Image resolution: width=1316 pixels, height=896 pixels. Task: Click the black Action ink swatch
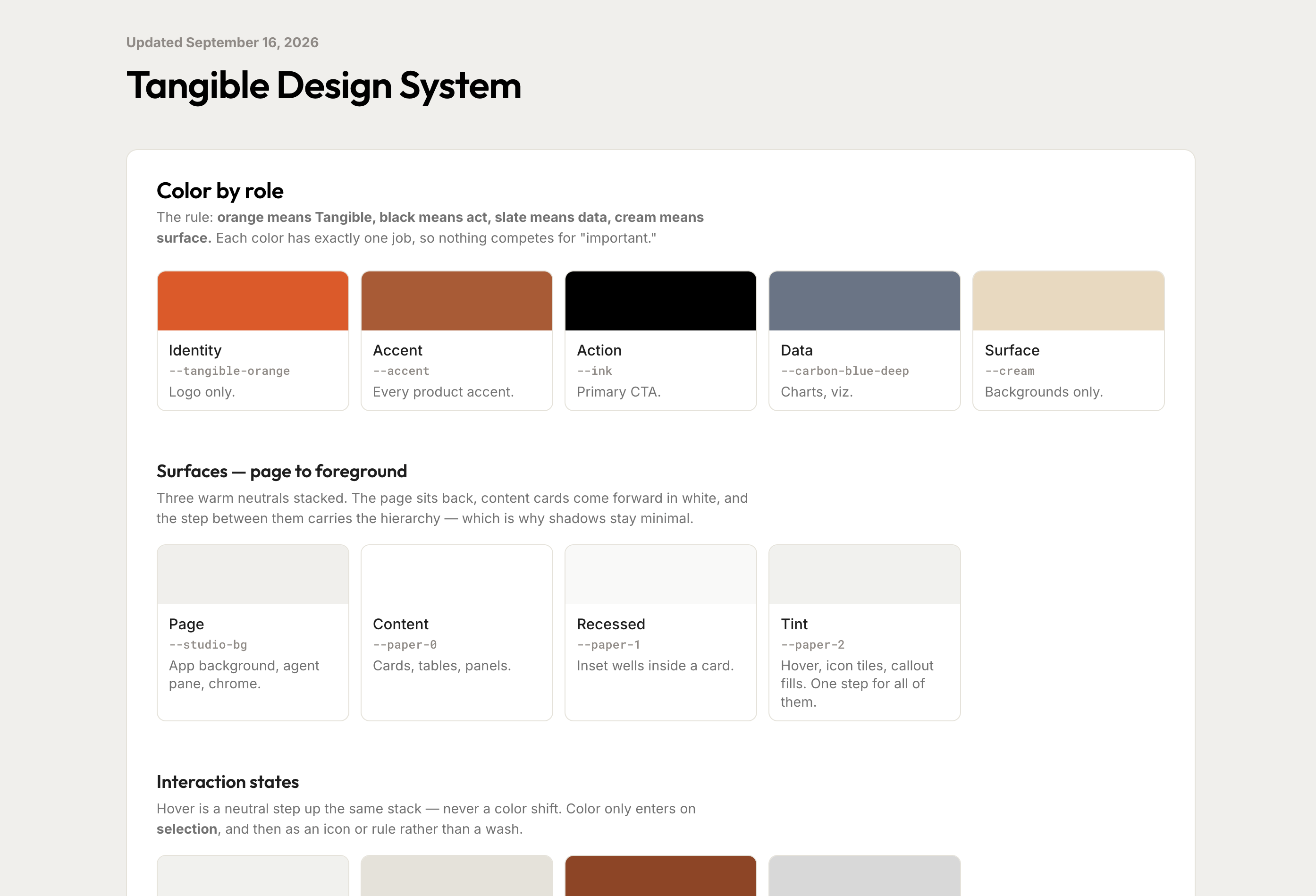[x=660, y=301]
